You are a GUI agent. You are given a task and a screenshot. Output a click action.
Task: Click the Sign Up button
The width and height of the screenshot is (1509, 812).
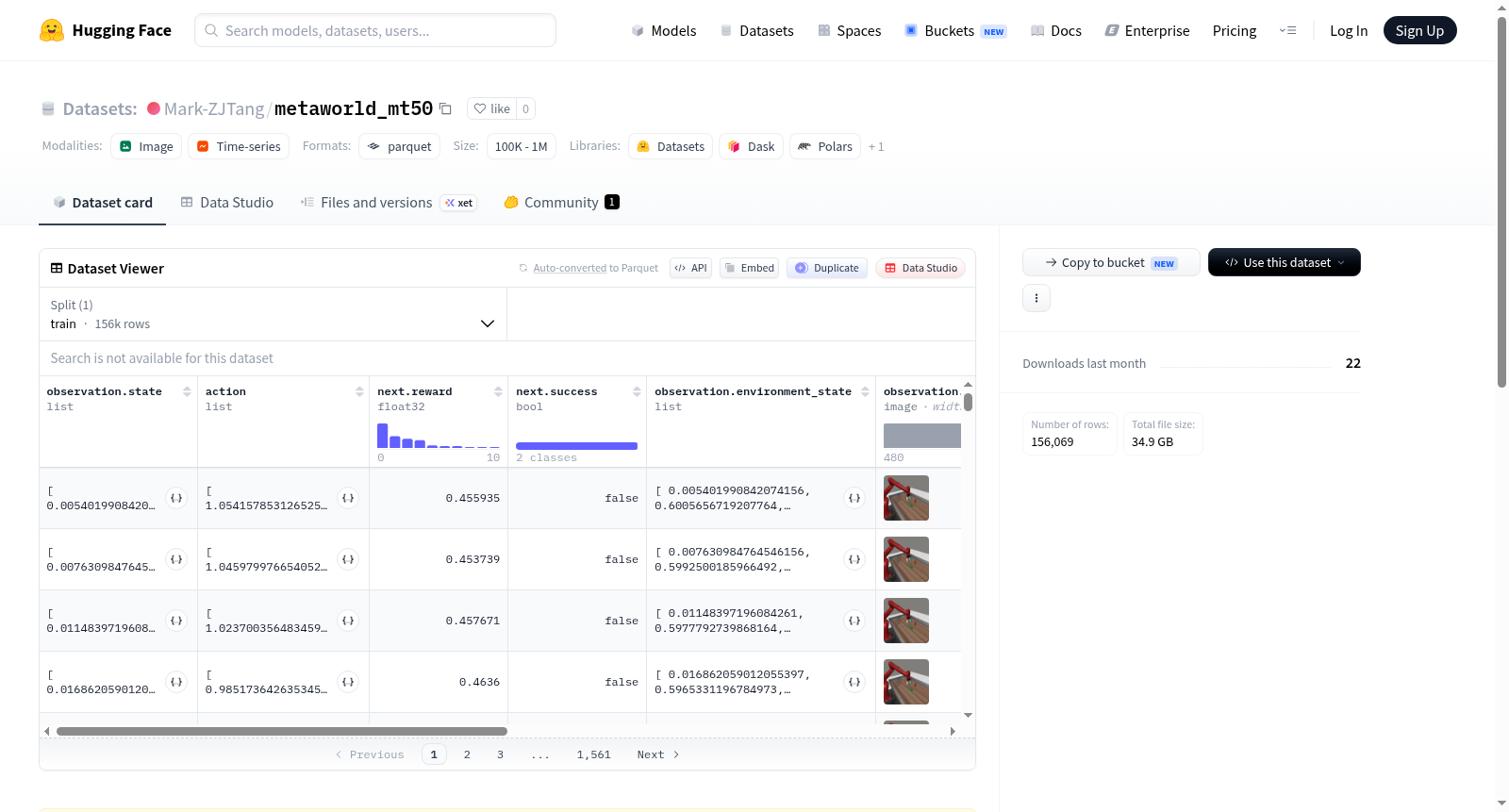coord(1419,30)
